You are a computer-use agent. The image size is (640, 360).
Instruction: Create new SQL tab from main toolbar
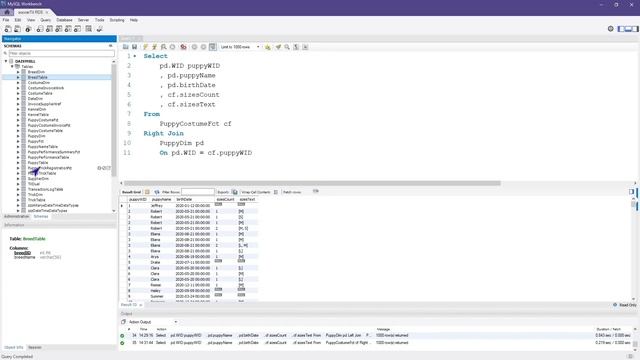(x=8, y=29)
